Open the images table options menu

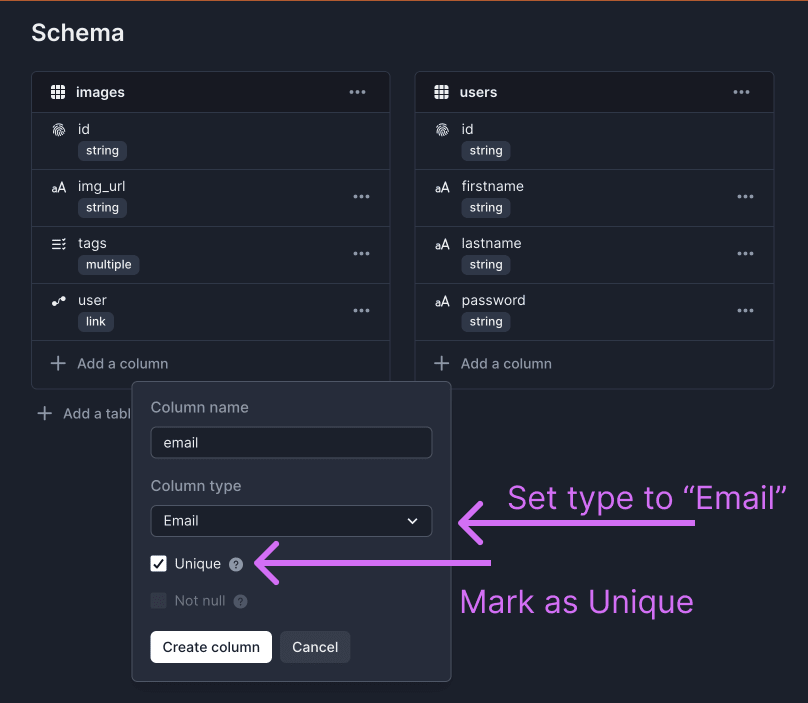coord(357,92)
